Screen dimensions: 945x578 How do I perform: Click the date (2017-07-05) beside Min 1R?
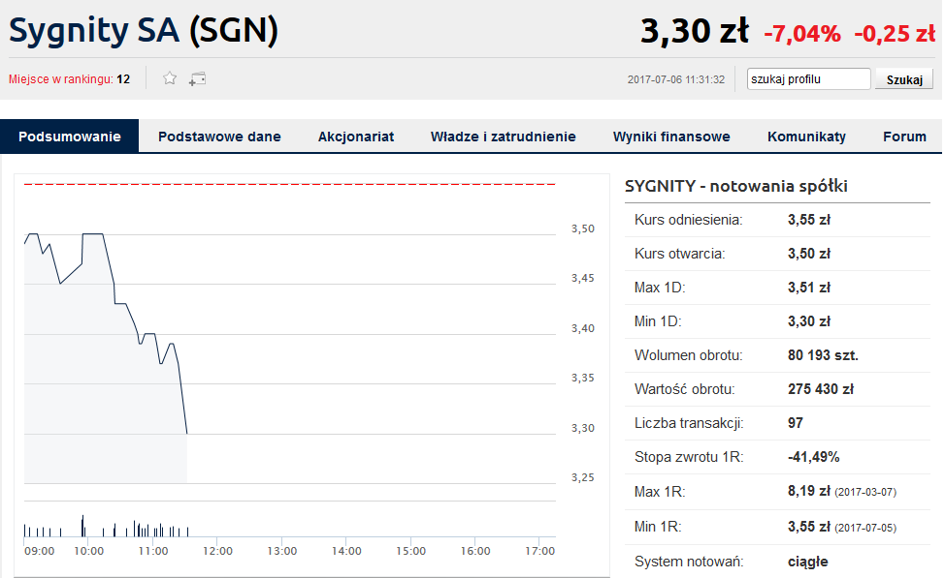pos(865,528)
